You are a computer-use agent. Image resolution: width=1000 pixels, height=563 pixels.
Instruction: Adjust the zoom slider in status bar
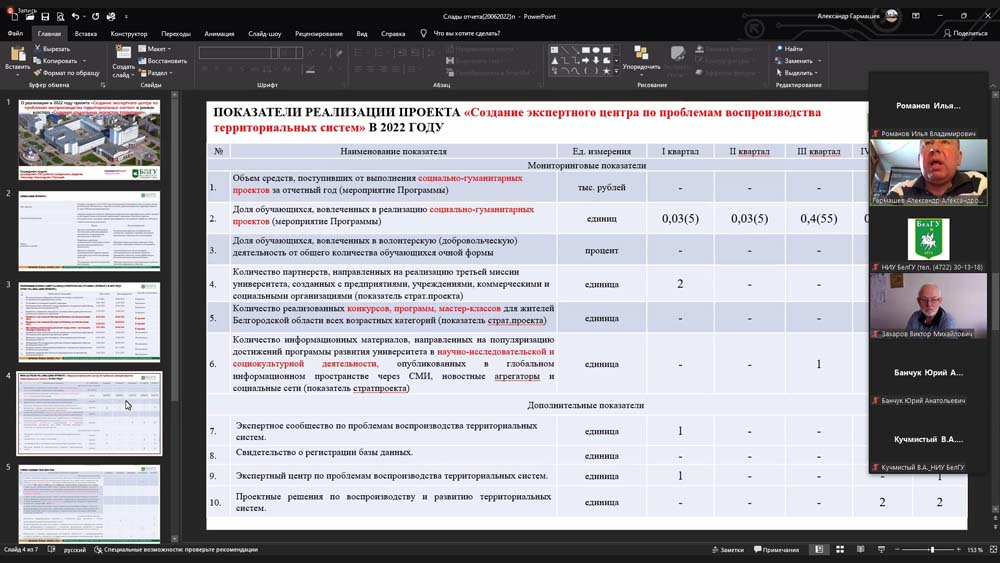pyautogui.click(x=932, y=550)
